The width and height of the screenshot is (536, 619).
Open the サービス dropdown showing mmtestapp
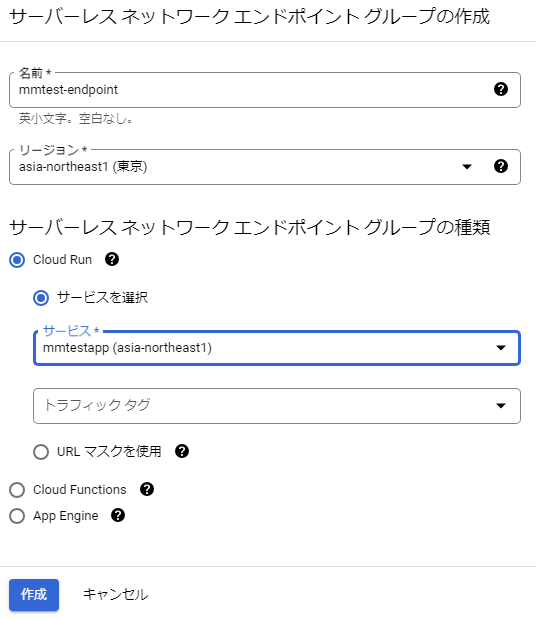click(x=277, y=348)
